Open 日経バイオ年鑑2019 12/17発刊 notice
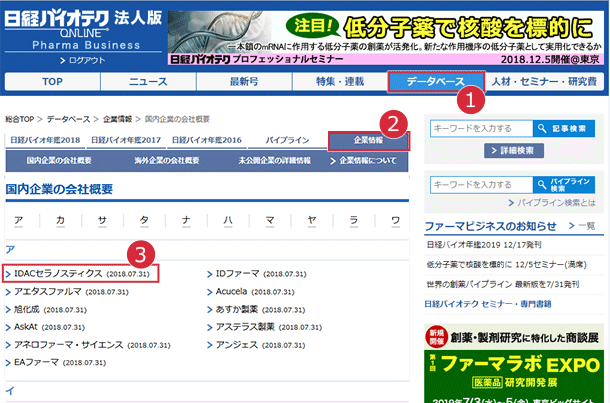The image size is (610, 403). click(x=484, y=245)
